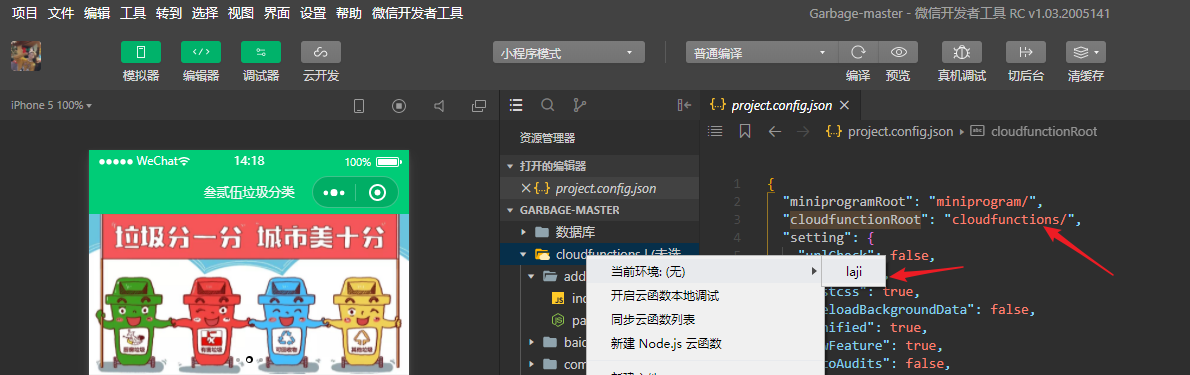Open the 界面 menu
This screenshot has width=1190, height=375.
(x=276, y=13)
